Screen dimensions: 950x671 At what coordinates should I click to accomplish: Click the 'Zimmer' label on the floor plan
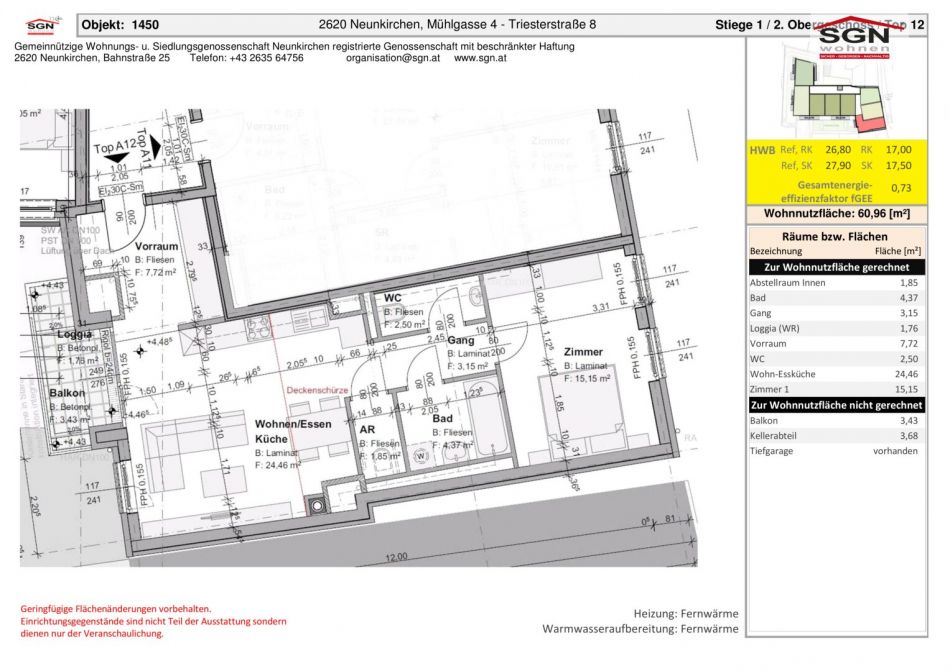pos(583,352)
